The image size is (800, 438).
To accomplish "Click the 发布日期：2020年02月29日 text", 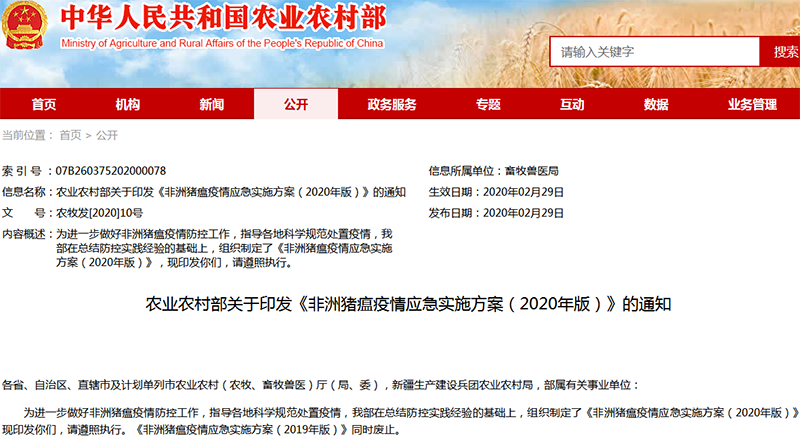I will point(496,213).
